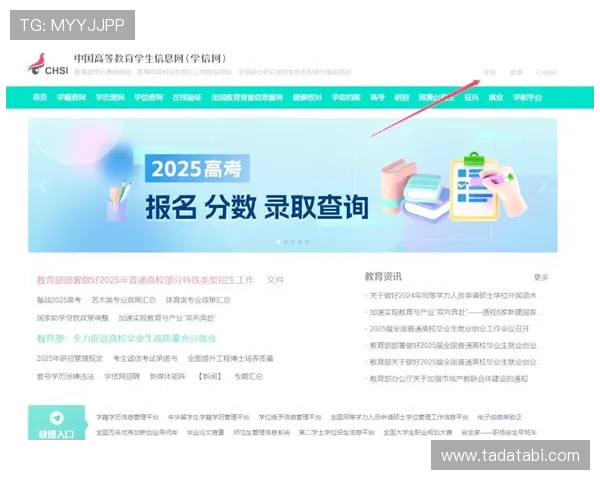Open news 2025届全国普通高校毕业生就业创业工作会议召开
This screenshot has width=600, height=480.
(449, 329)
